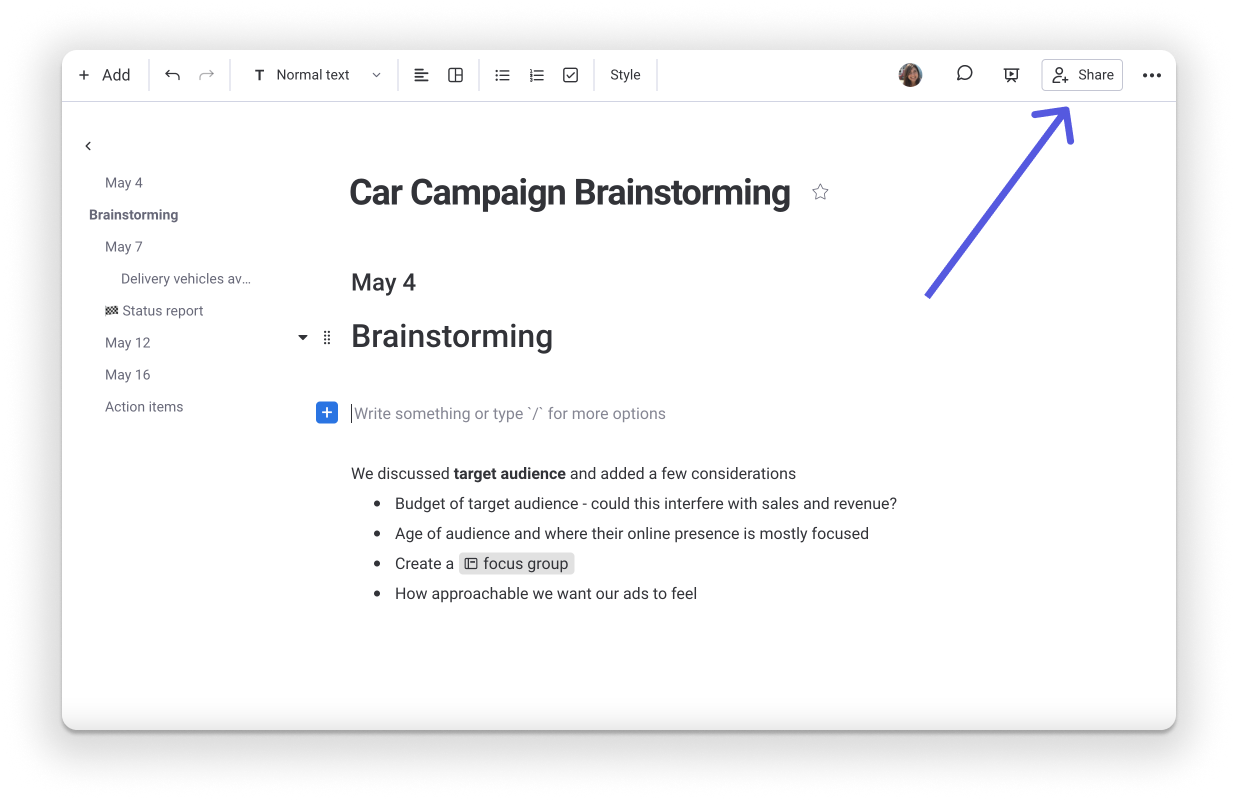Select Action items in the sidebar
This screenshot has height=800, width=1234.
(144, 406)
